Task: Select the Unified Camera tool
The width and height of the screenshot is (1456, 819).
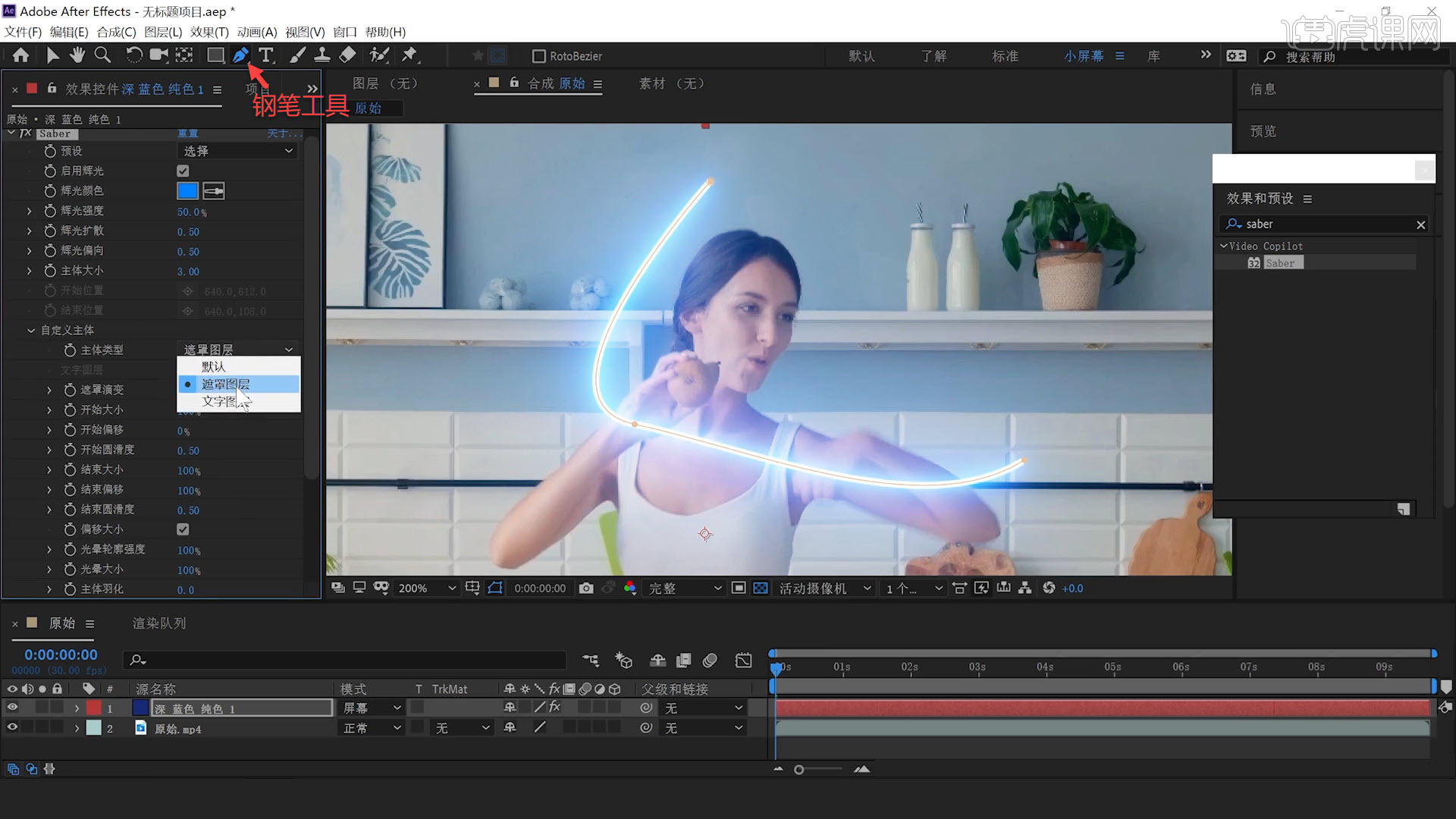Action: (158, 55)
